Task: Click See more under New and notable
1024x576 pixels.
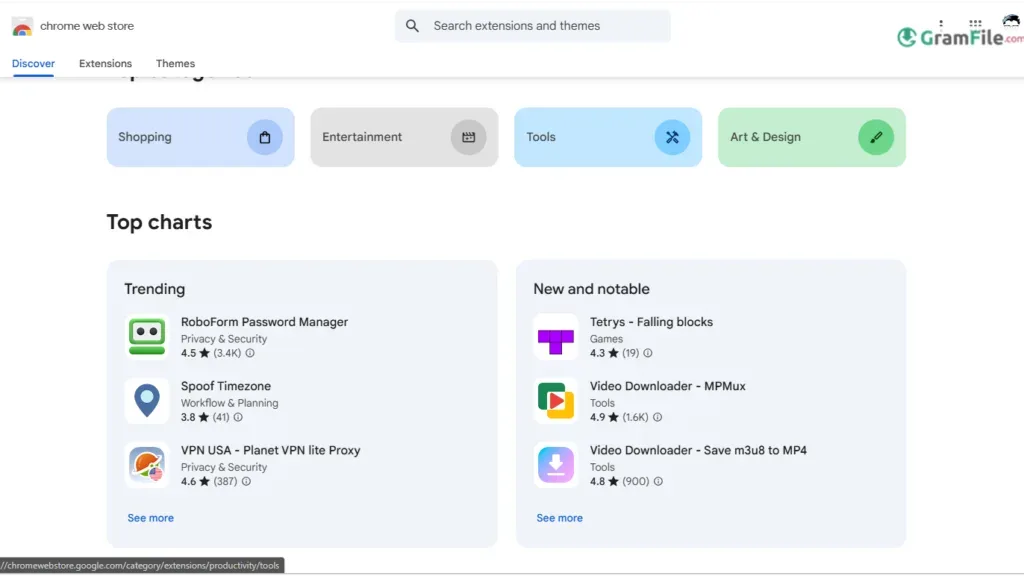Action: tap(560, 518)
